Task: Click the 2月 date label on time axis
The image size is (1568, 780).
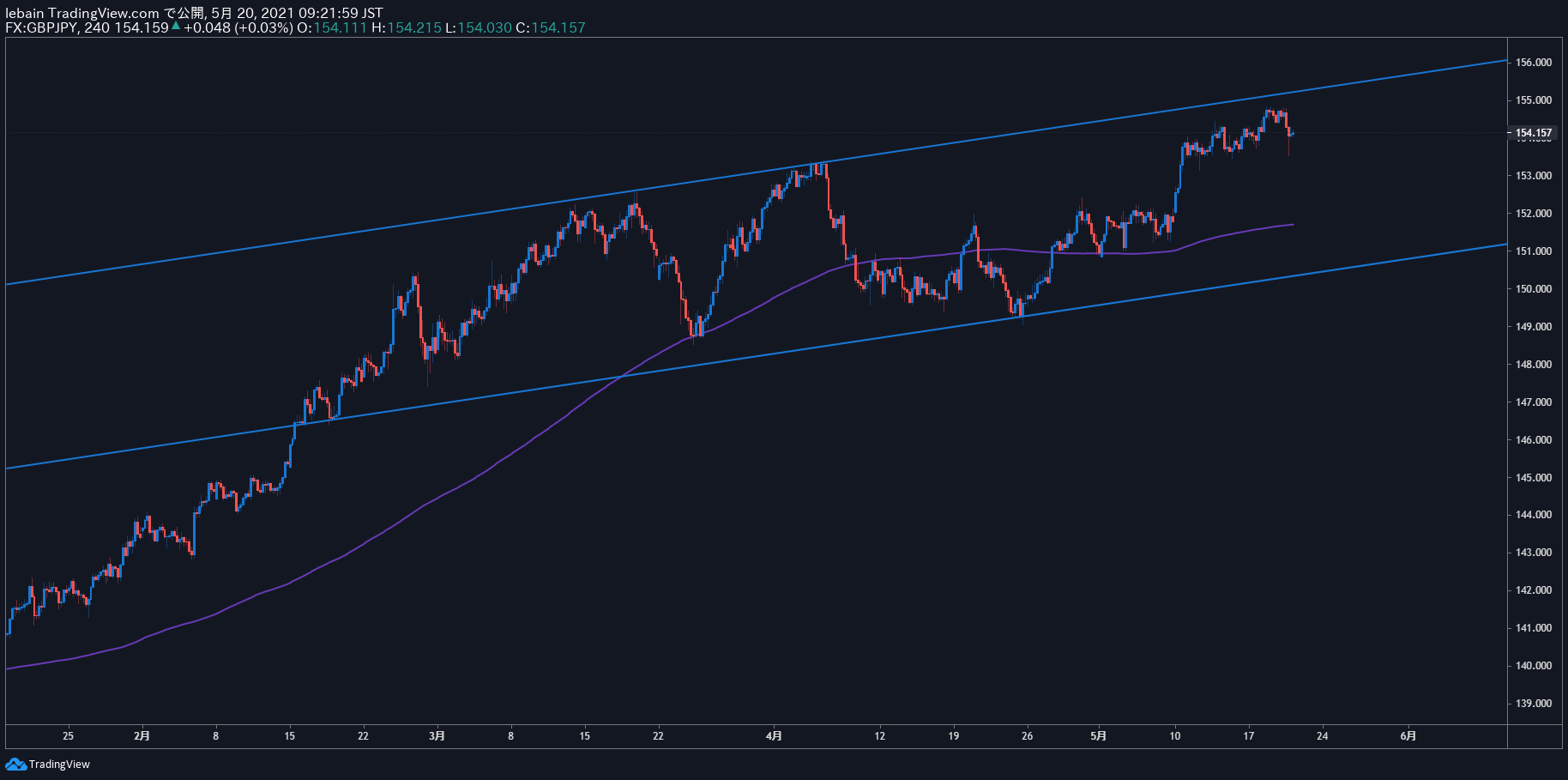Action: pyautogui.click(x=142, y=735)
